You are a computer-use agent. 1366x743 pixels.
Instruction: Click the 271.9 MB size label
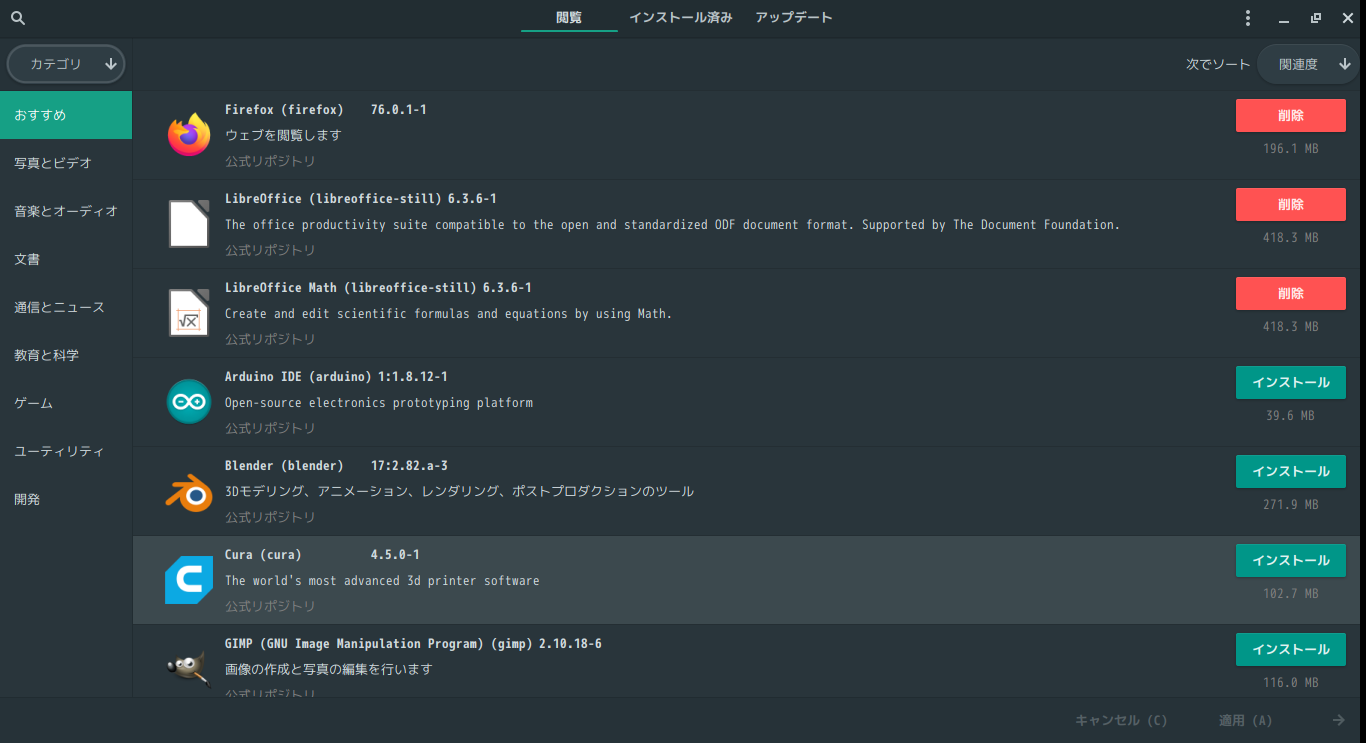point(1291,504)
